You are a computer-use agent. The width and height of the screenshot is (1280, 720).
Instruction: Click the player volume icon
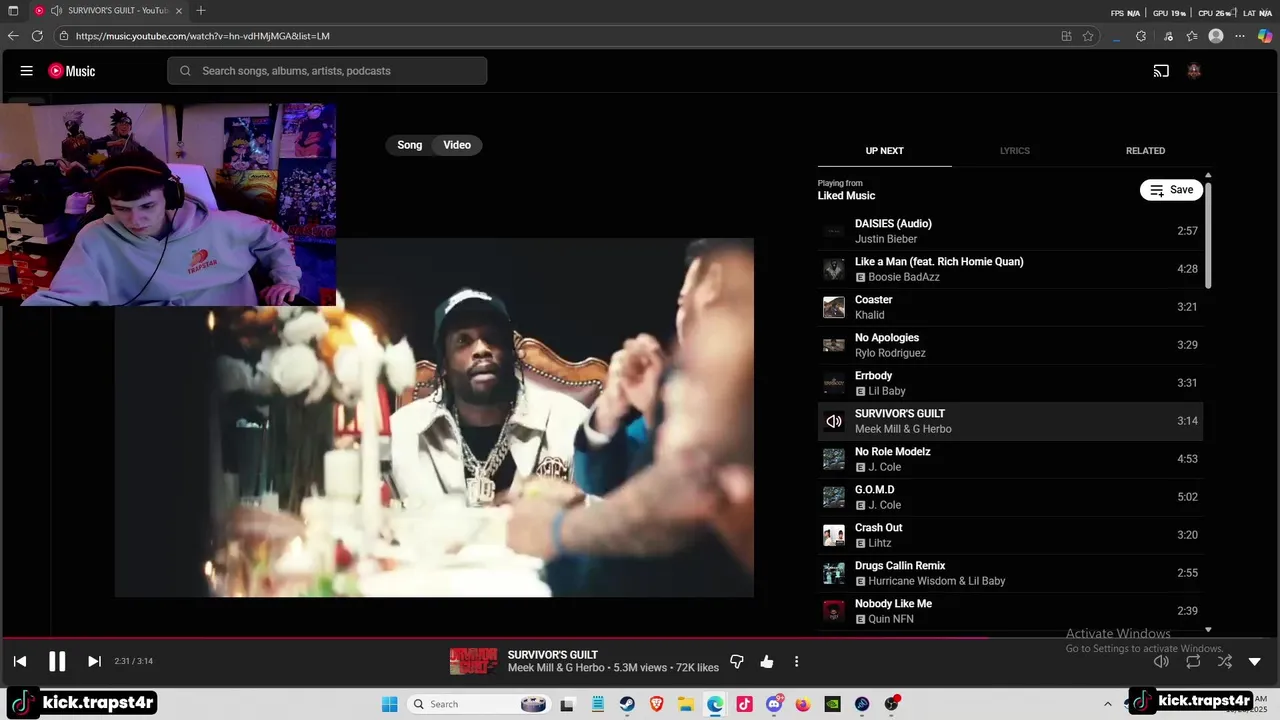1161,661
